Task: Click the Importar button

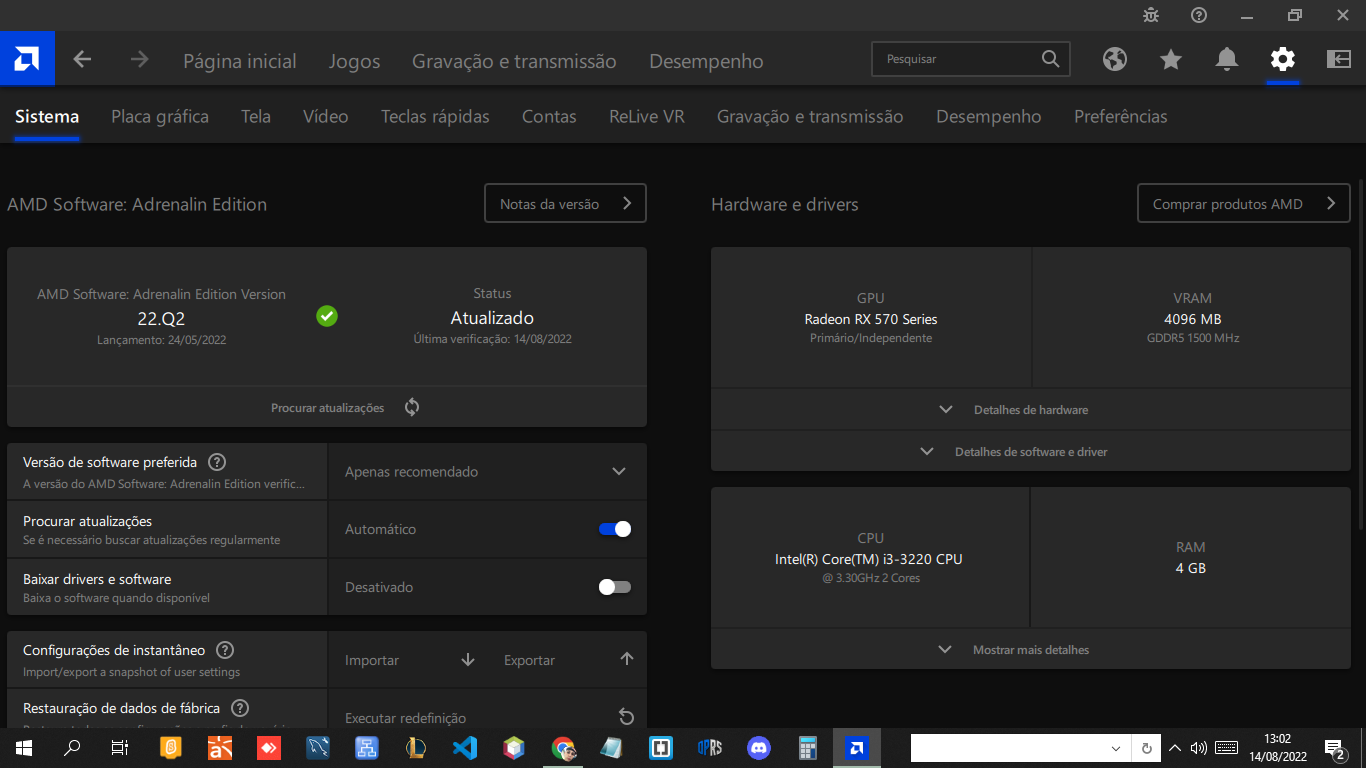Action: tap(409, 659)
